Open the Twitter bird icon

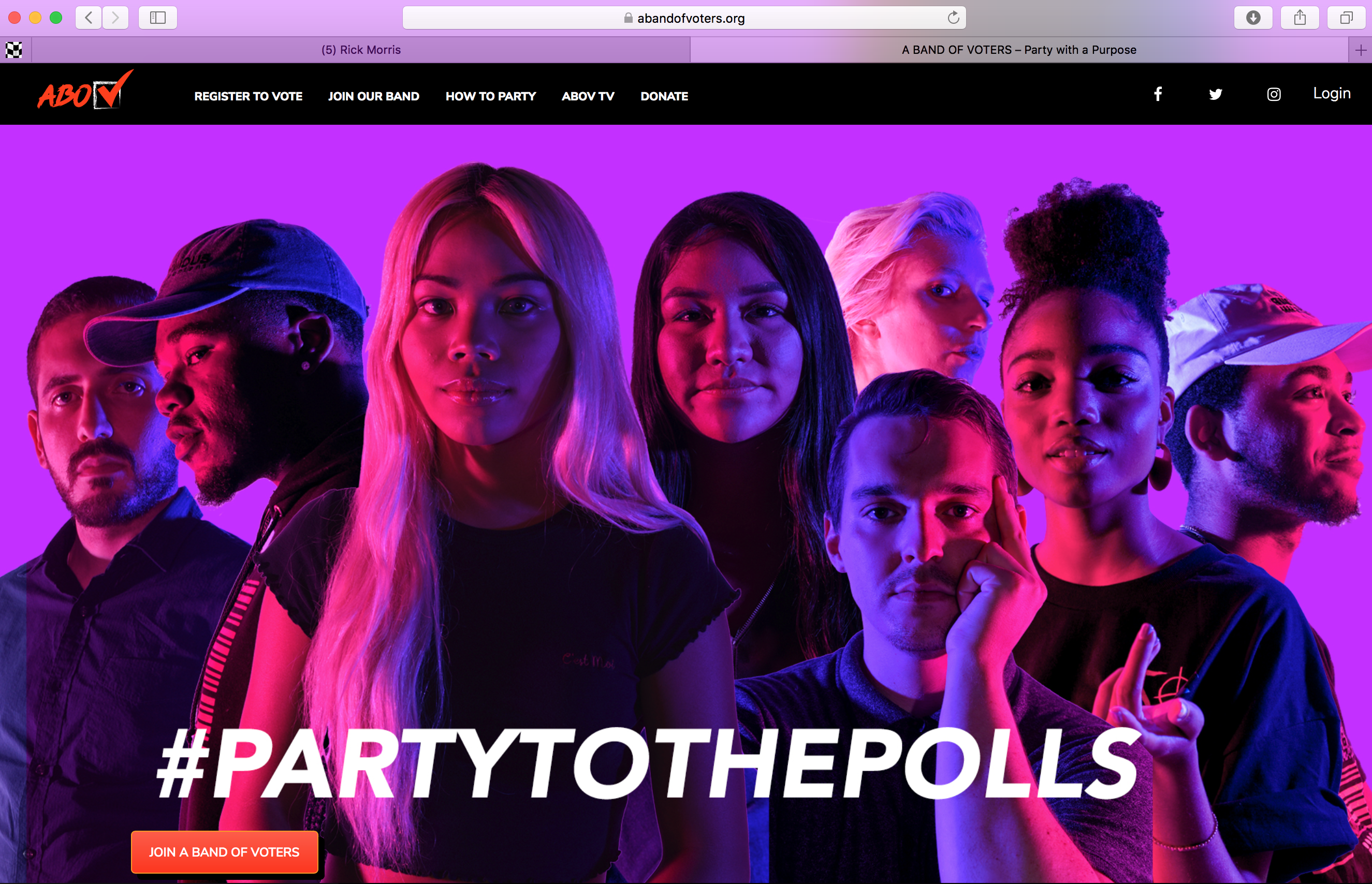point(1215,94)
